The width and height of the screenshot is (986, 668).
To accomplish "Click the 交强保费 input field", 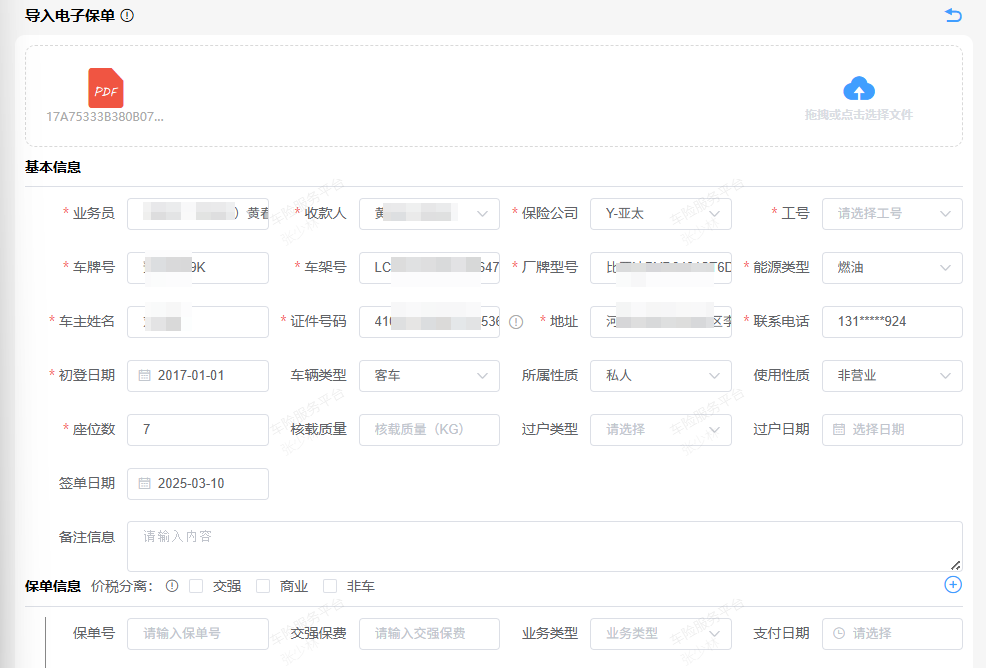I will coord(429,633).
